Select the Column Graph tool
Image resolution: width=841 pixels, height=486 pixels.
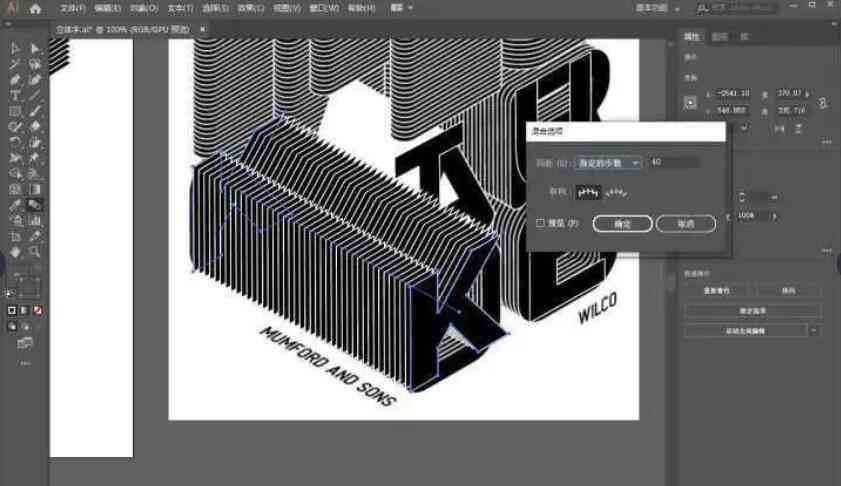click(35, 220)
